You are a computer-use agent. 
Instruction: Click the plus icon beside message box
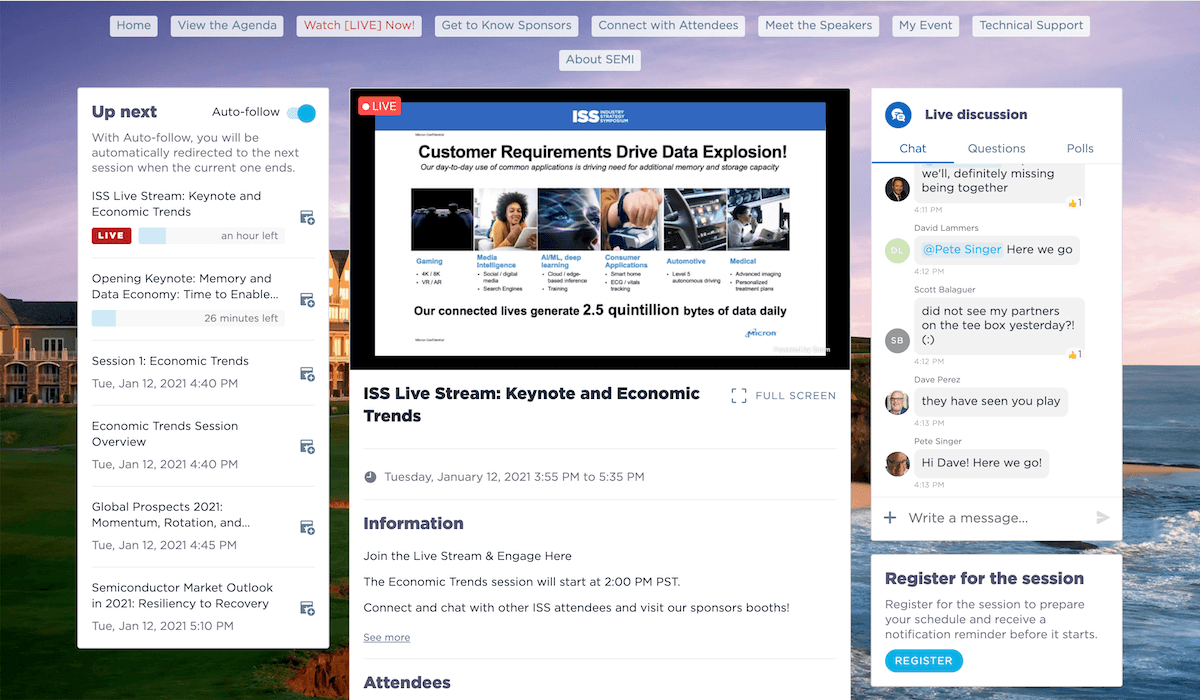[x=890, y=518]
